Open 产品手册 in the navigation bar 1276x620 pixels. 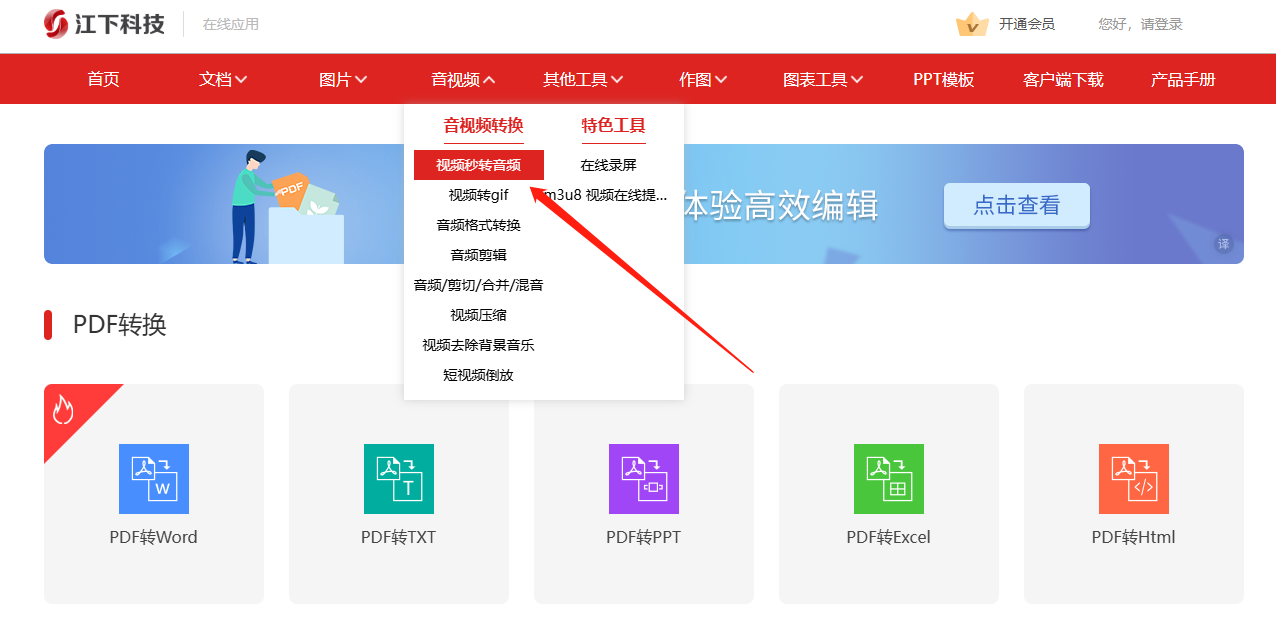pyautogui.click(x=1183, y=80)
